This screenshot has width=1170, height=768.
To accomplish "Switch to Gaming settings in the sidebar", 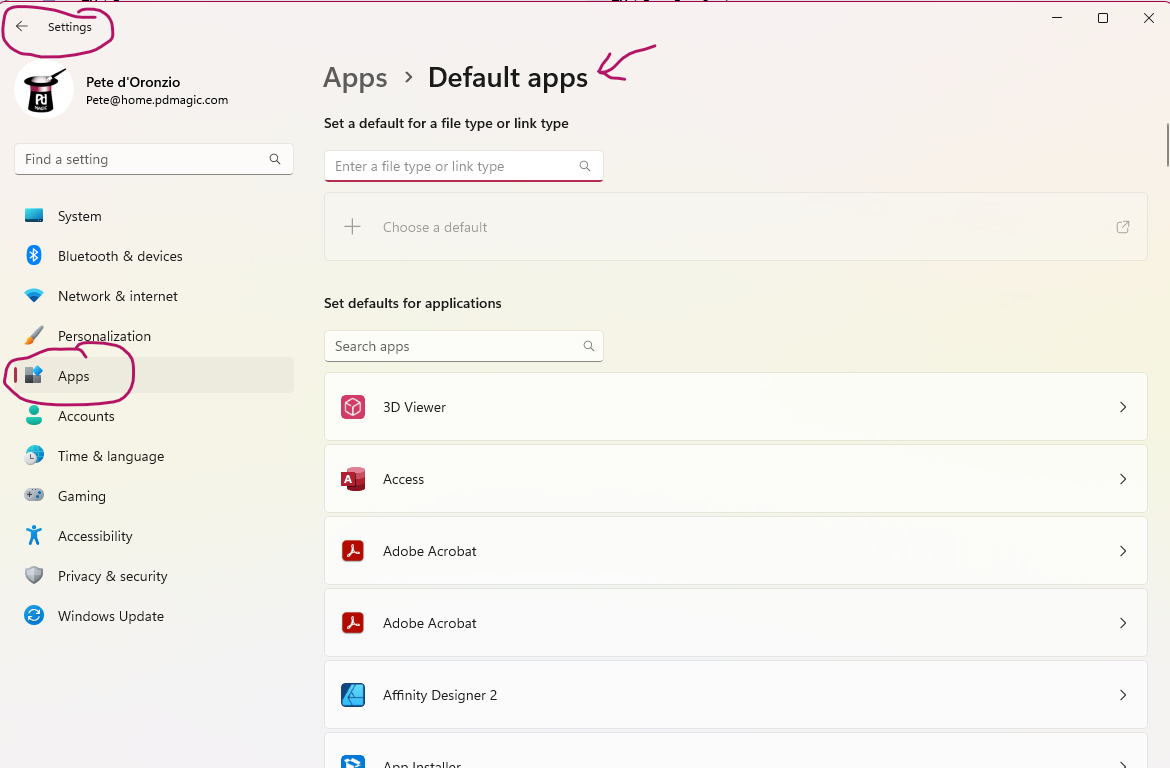I will tap(154, 496).
